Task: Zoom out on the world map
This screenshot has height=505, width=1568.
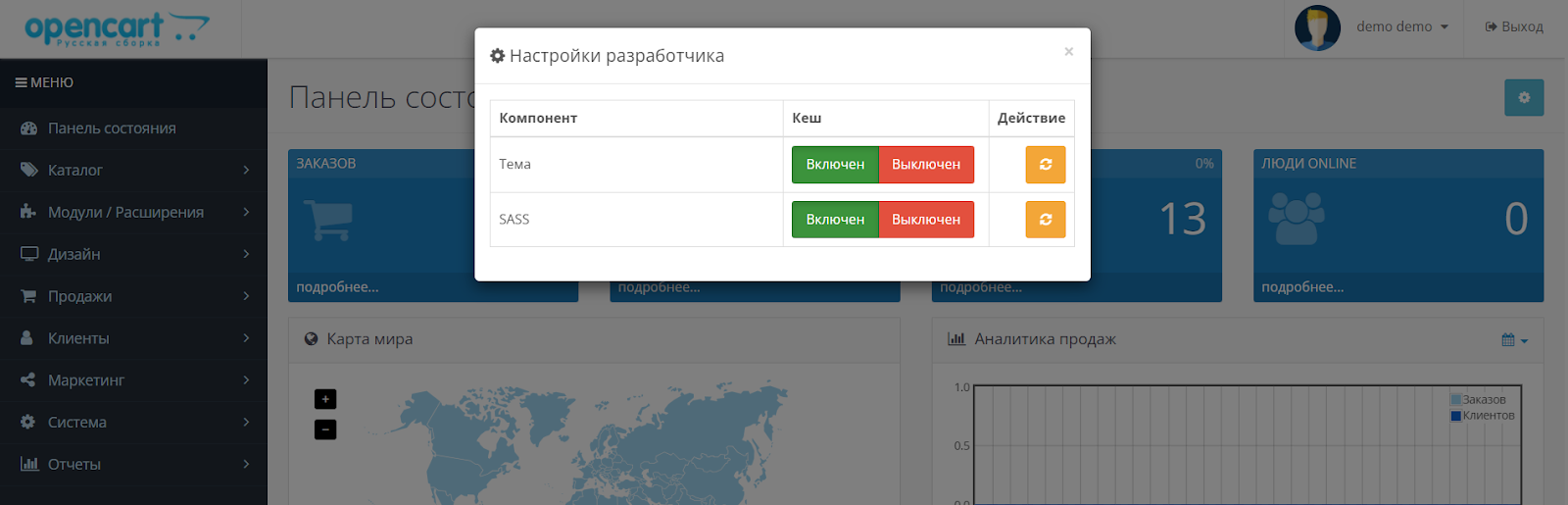Action: click(325, 429)
